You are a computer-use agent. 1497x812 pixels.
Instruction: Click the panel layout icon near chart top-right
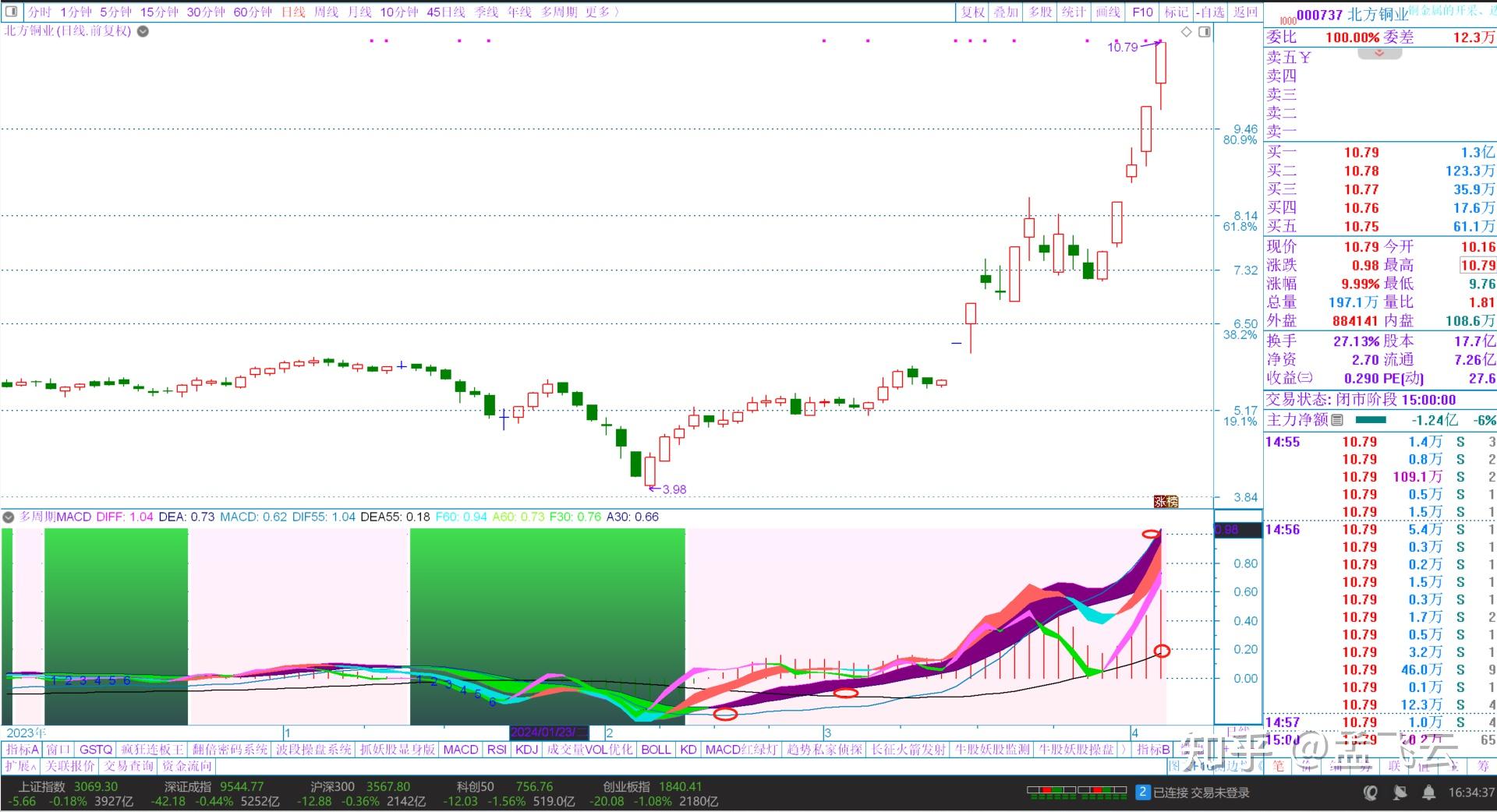1205,32
